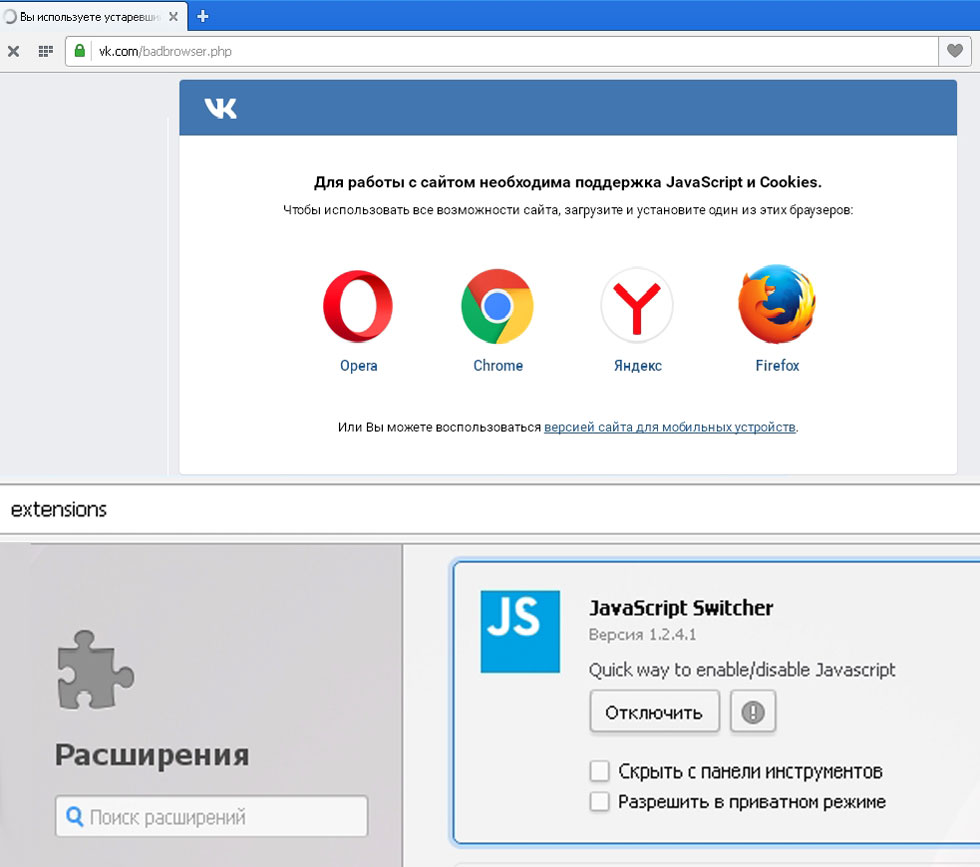Click 'Quick way to enable/disable Javascript' description

point(742,669)
